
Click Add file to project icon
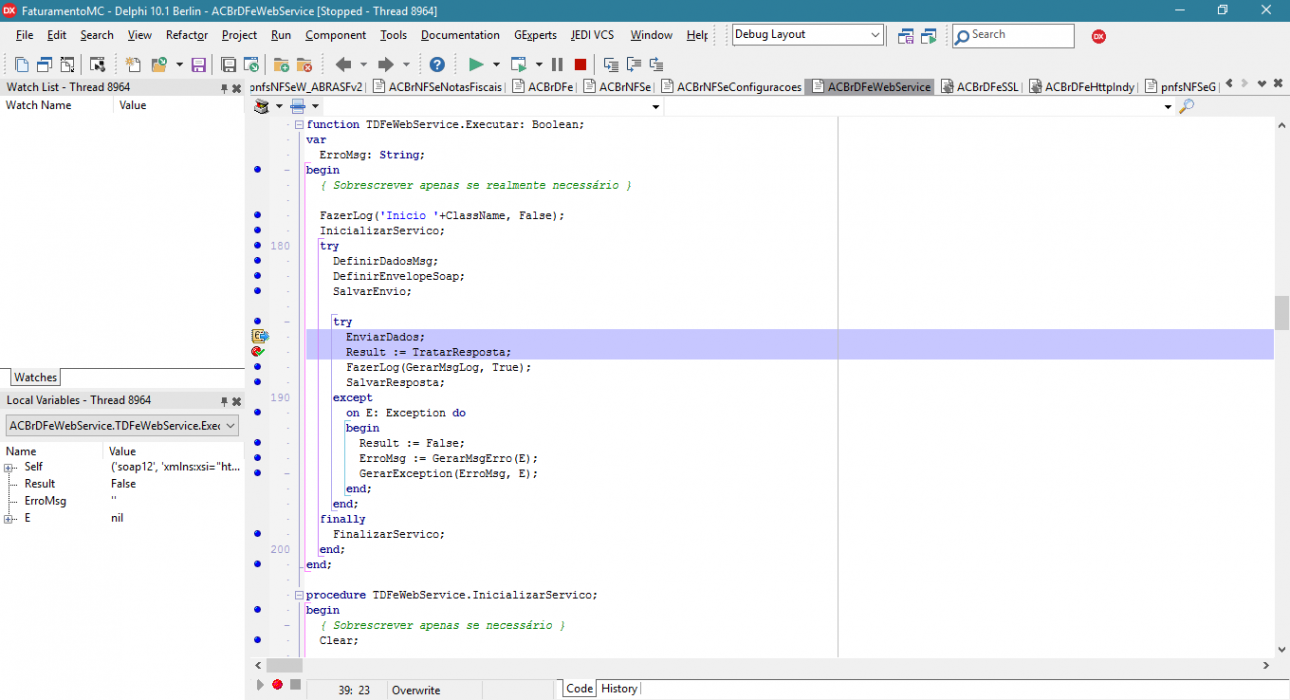pyautogui.click(x=281, y=64)
